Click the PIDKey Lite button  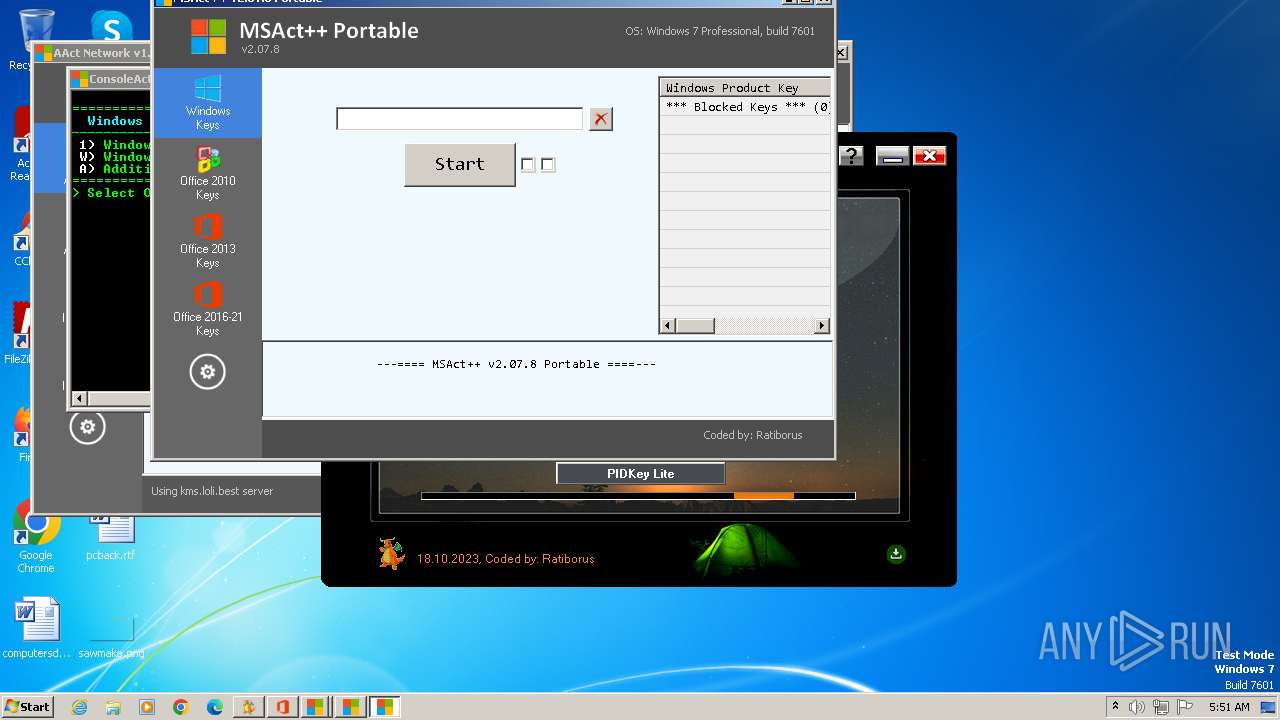click(640, 473)
